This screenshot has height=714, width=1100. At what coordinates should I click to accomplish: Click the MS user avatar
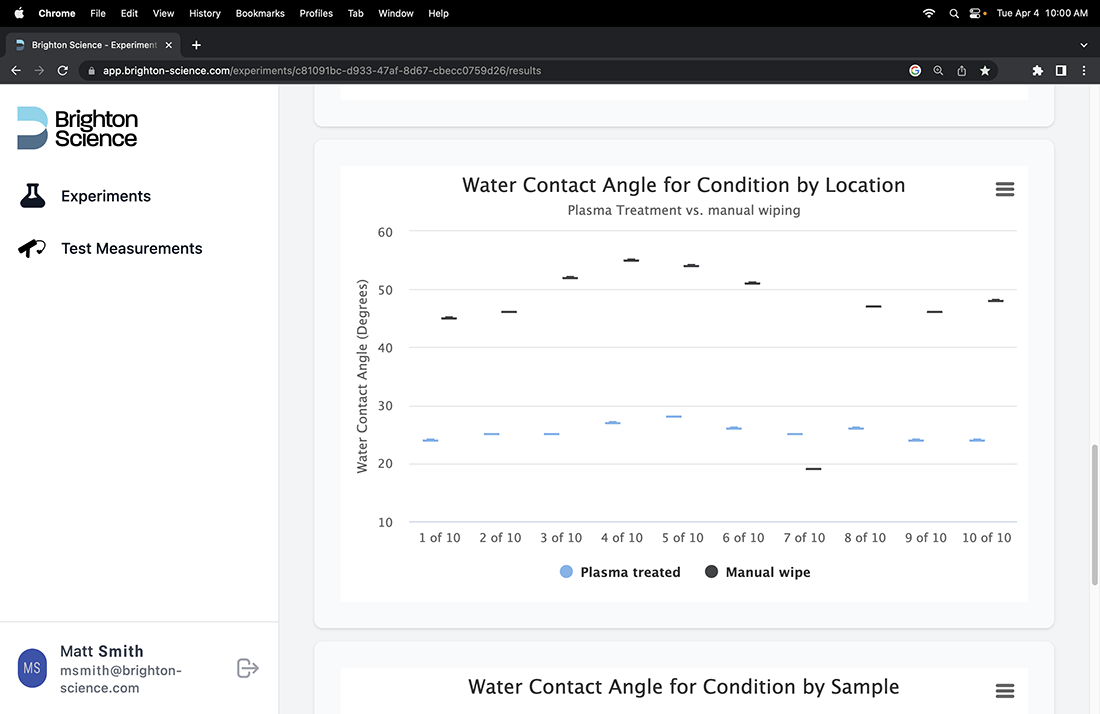tap(32, 668)
